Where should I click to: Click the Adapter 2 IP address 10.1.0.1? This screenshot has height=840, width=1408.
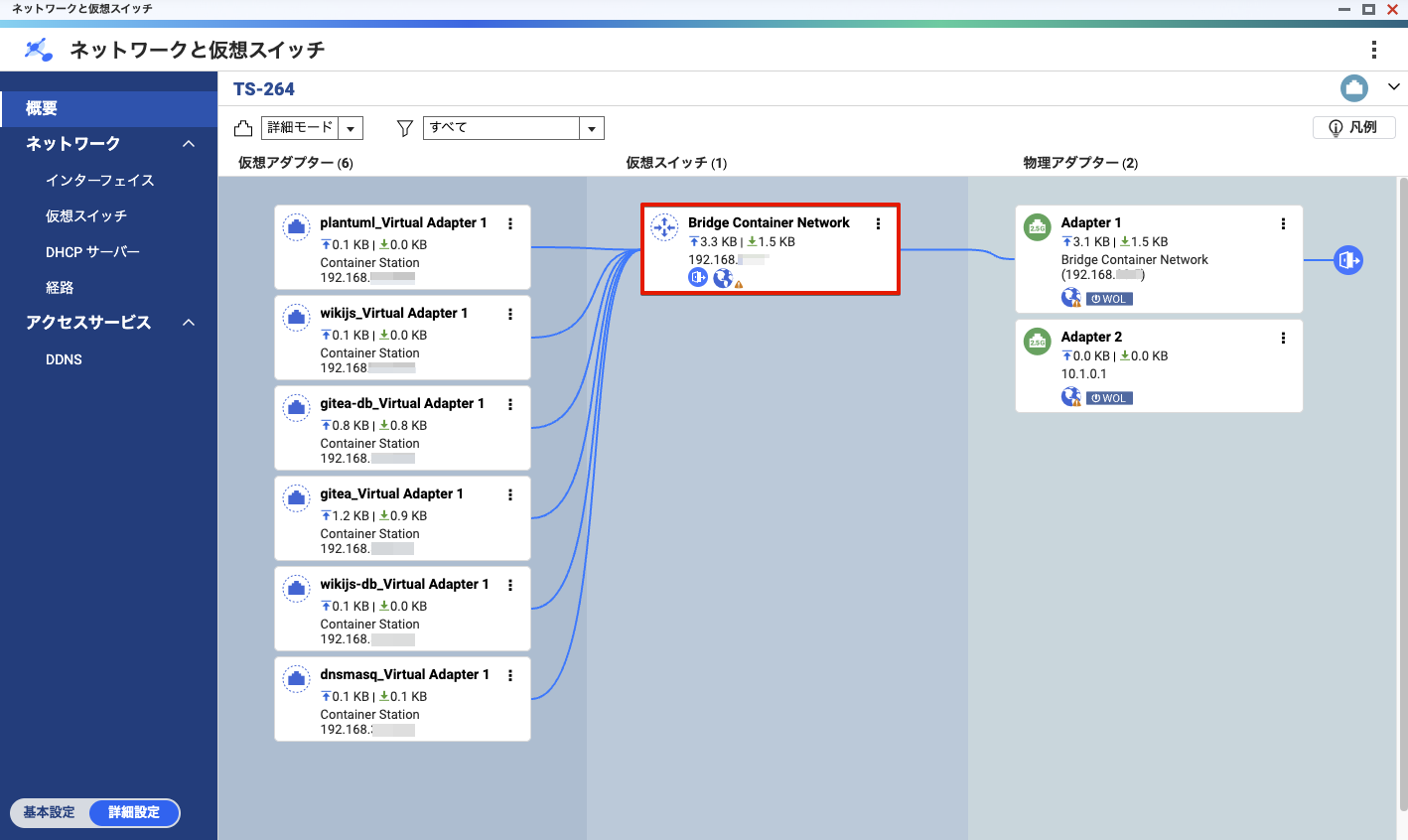click(1083, 374)
